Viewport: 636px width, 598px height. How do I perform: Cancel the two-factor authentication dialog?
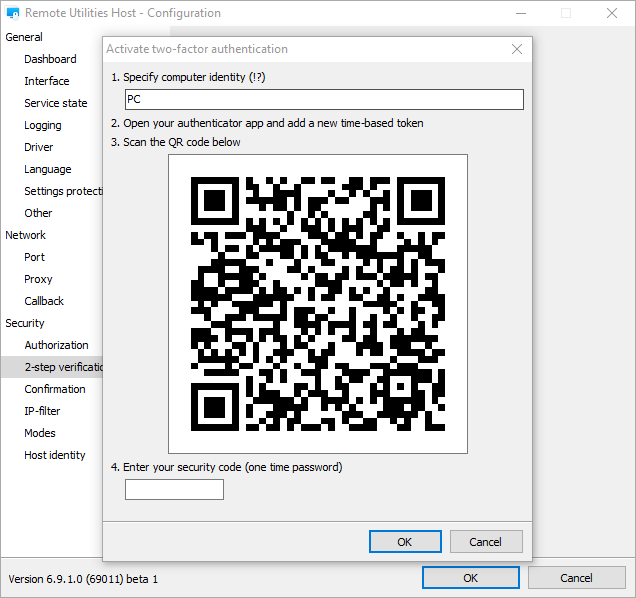click(486, 542)
